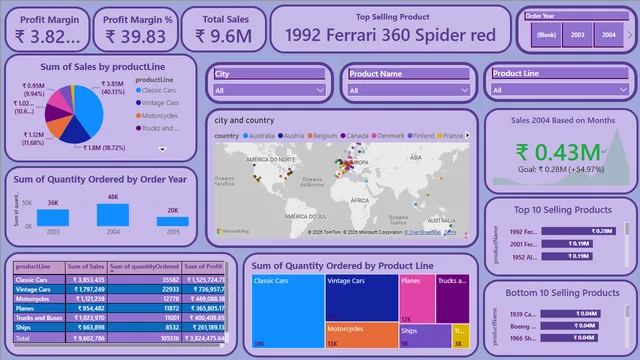Select the Australia country legend entry
Viewport: 640px width, 360px height.
tap(259, 136)
